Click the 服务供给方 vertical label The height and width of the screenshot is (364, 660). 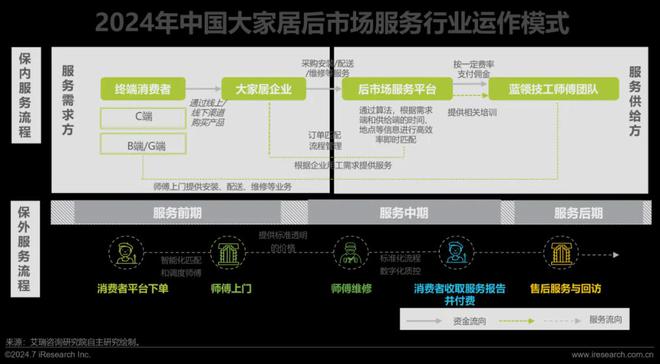click(x=635, y=101)
